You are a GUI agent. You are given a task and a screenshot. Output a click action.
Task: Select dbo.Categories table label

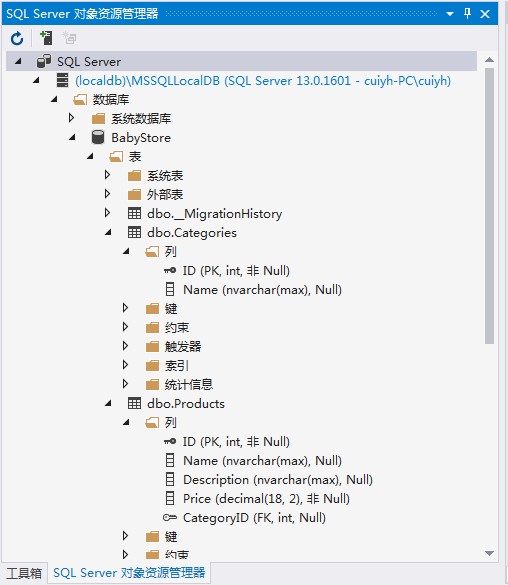(192, 233)
